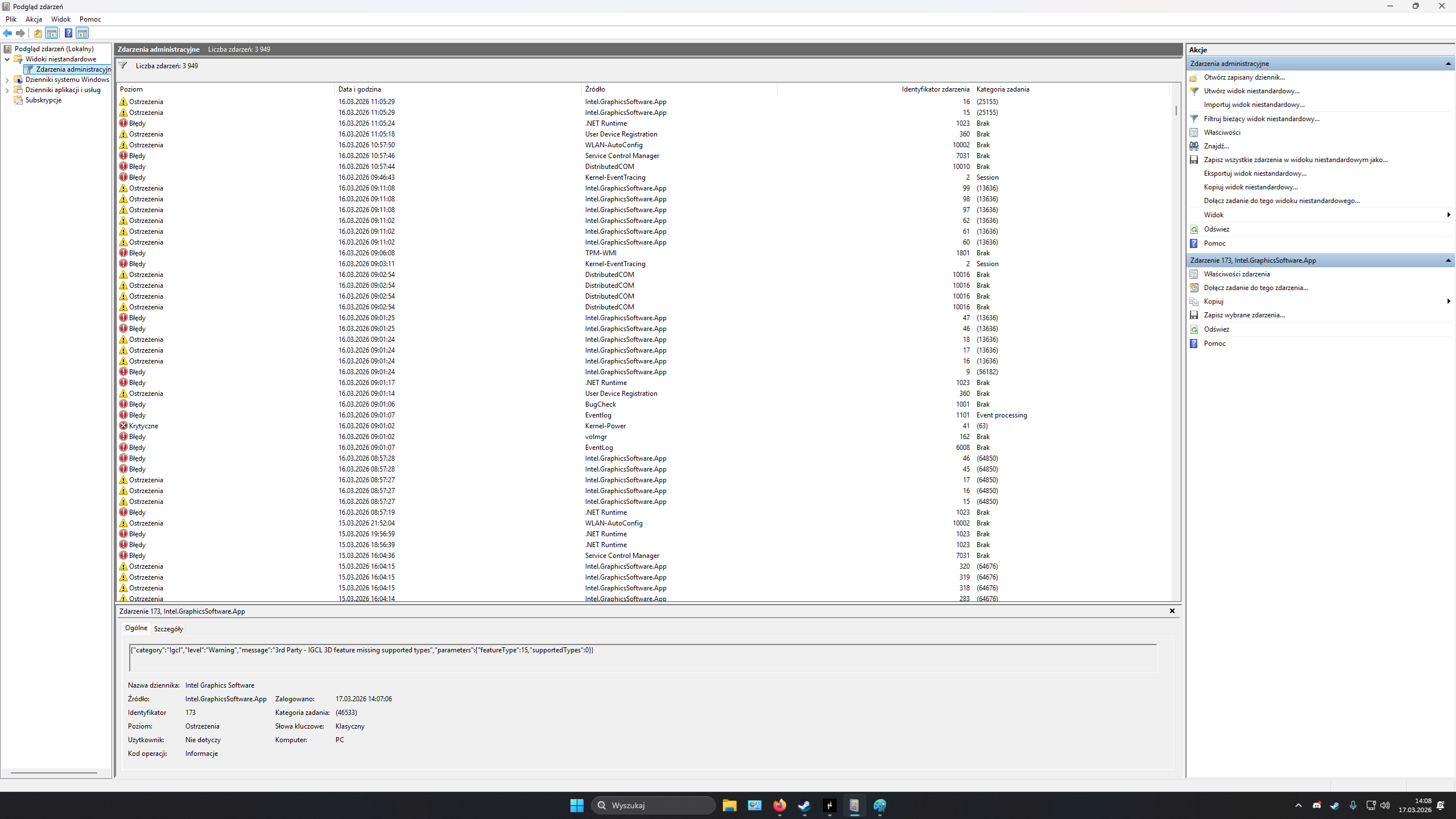Click the Znajdź binoculars icon
This screenshot has height=819, width=1456.
1194,146
